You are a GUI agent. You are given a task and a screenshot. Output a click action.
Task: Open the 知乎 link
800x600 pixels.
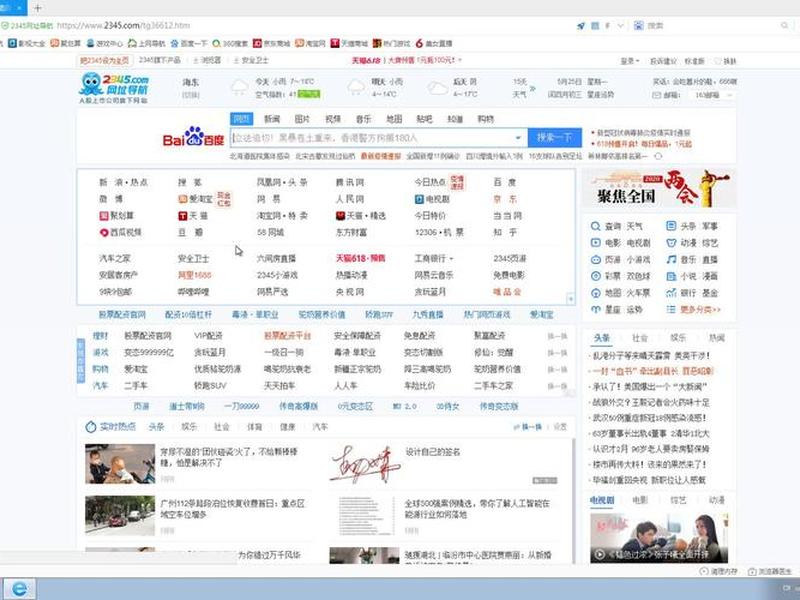[505, 233]
